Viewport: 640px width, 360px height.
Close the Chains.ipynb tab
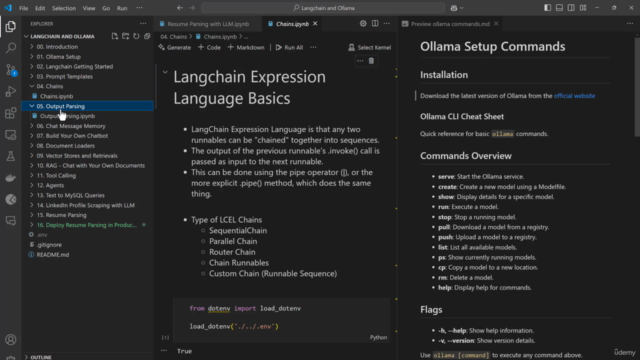(x=315, y=24)
